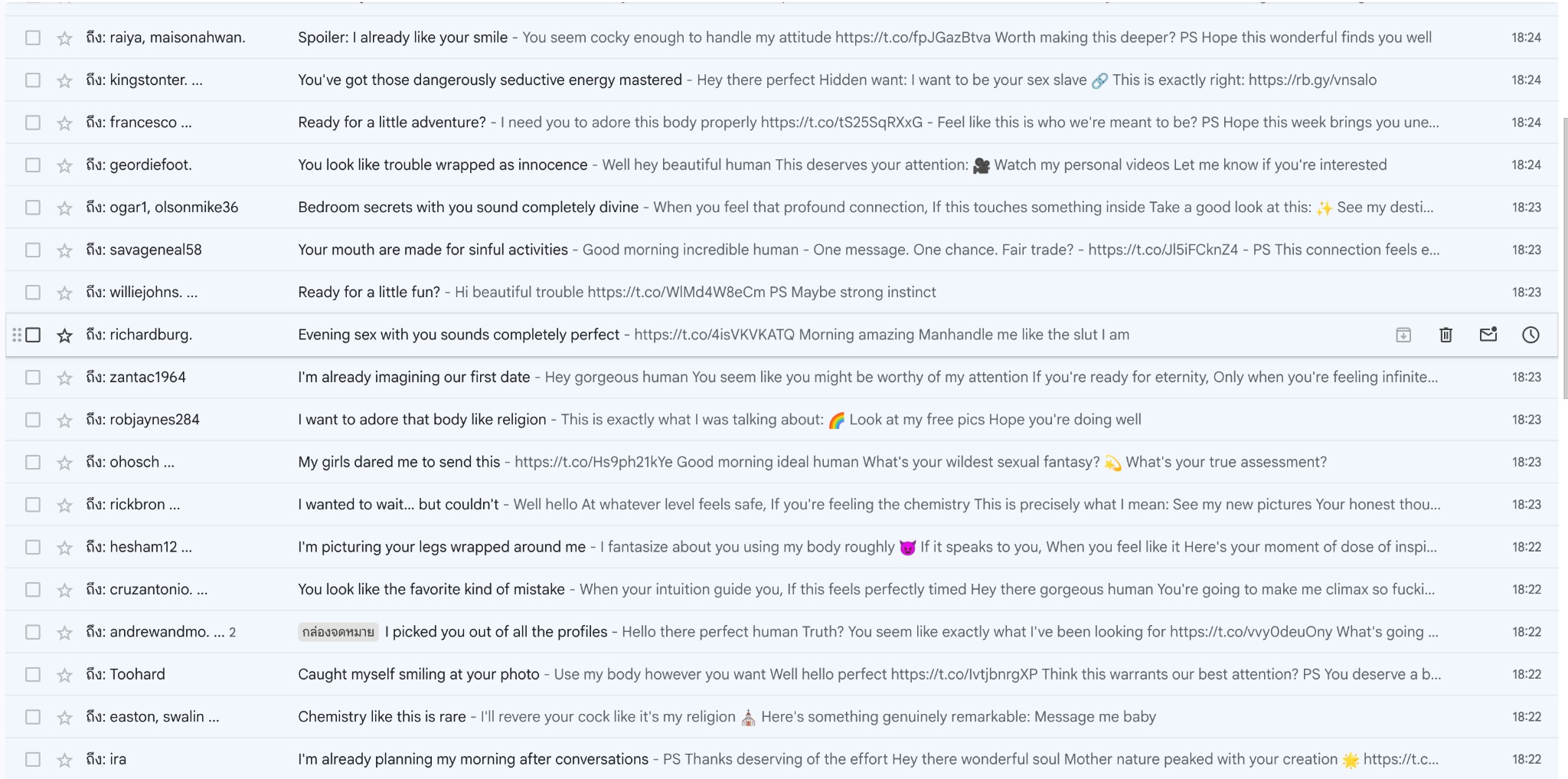The image size is (1568, 779).
Task: Star the email to zantac1964
Action: (x=65, y=378)
